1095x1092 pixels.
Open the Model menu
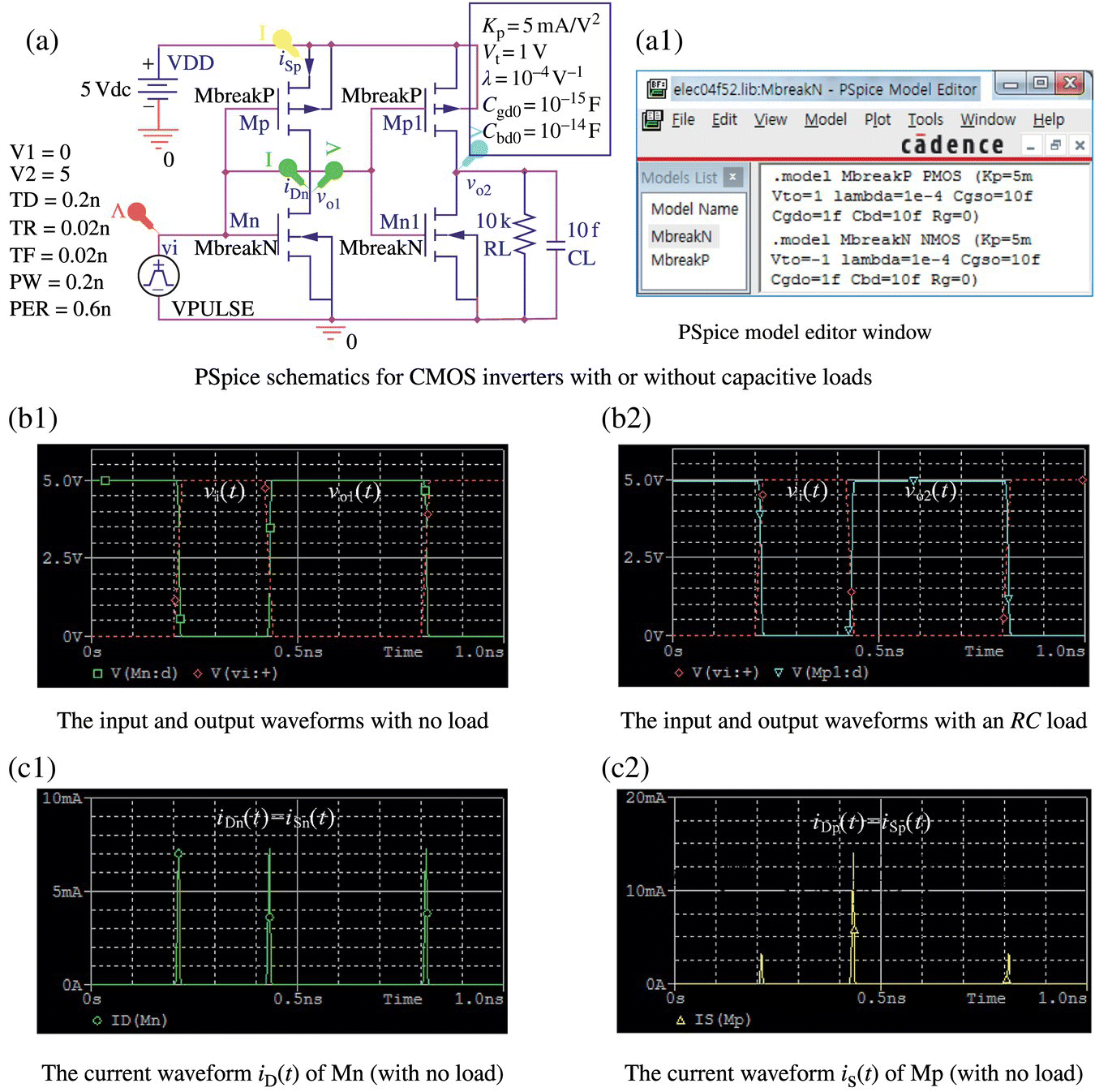(x=826, y=119)
